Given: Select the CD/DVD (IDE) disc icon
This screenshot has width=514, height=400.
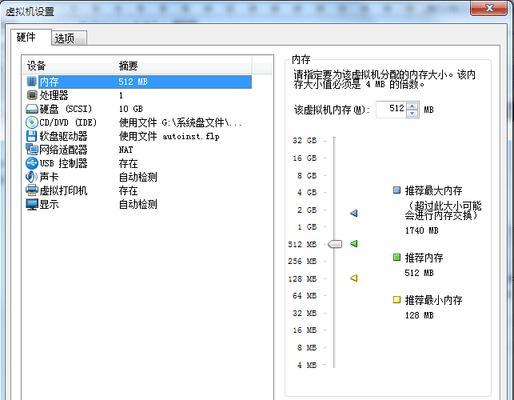Looking at the screenshot, I should point(32,122).
